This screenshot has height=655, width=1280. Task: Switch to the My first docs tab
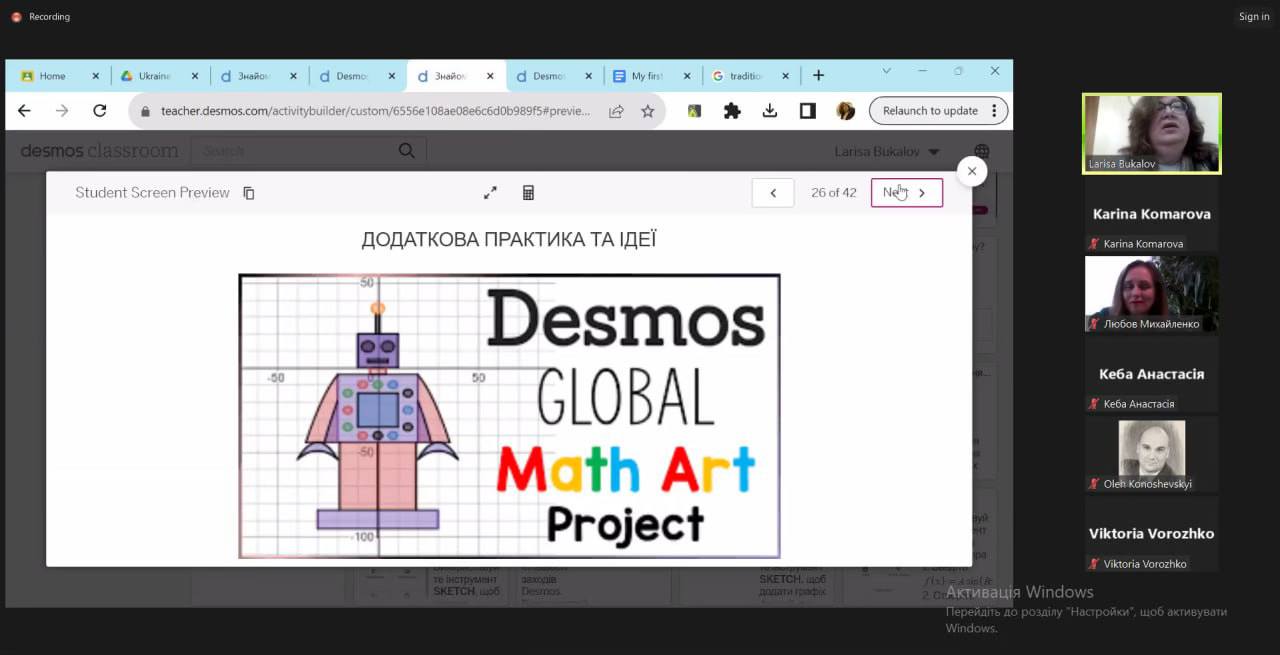(x=654, y=76)
